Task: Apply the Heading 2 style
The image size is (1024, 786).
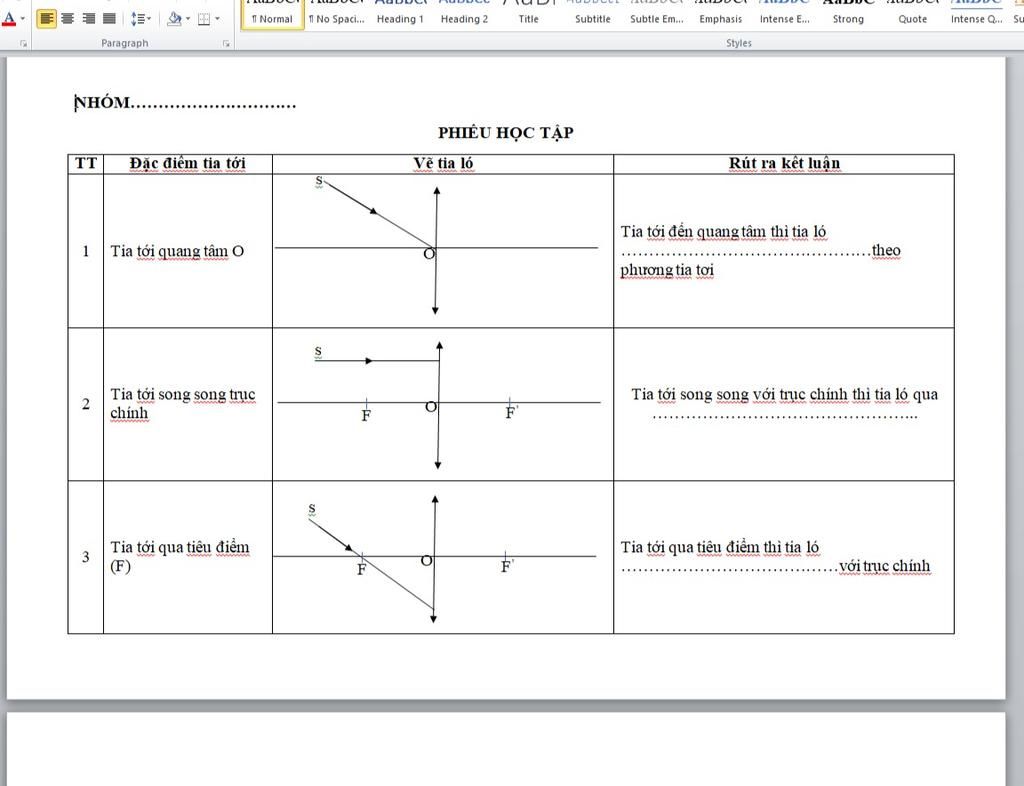Action: 464,14
